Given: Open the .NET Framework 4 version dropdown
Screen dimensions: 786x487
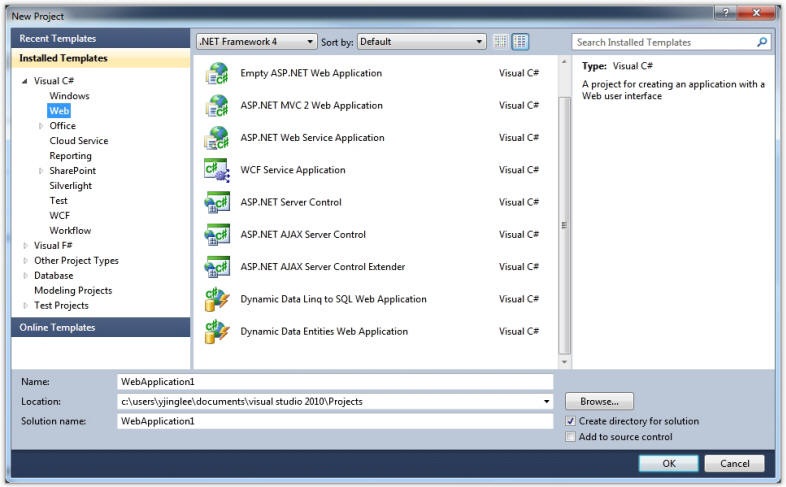Looking at the screenshot, I should point(257,42).
